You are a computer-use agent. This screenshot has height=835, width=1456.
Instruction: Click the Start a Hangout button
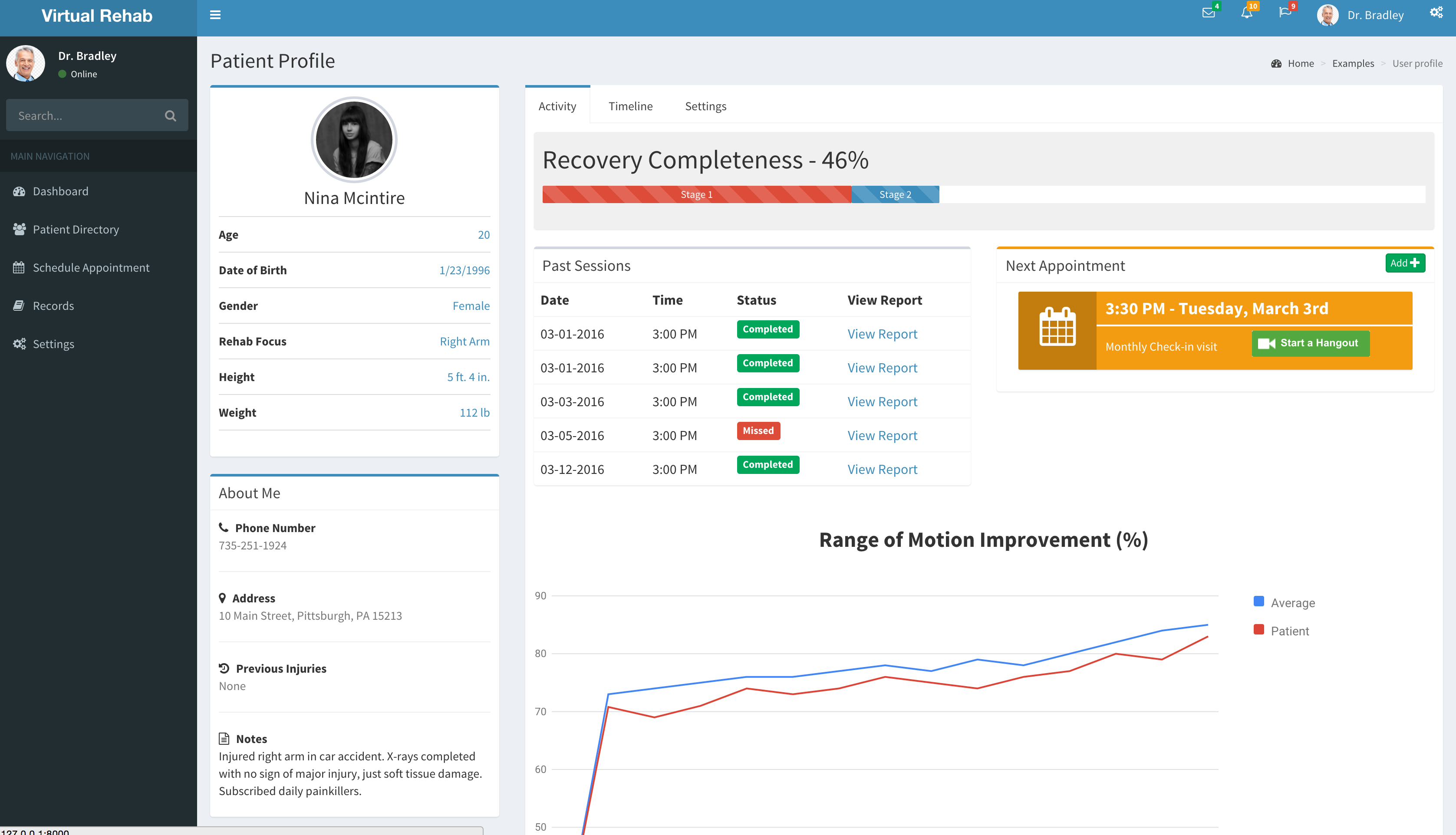point(1310,343)
